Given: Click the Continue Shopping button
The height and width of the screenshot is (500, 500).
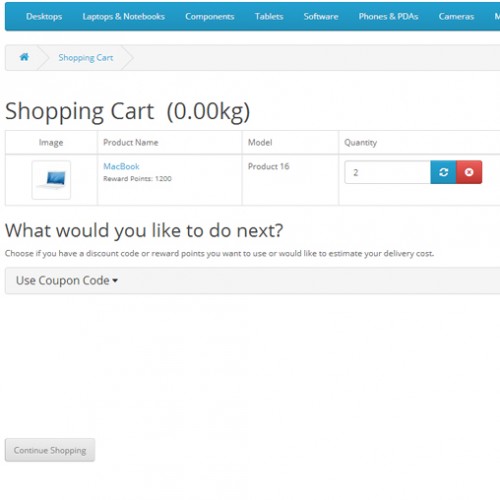Looking at the screenshot, I should [50, 450].
